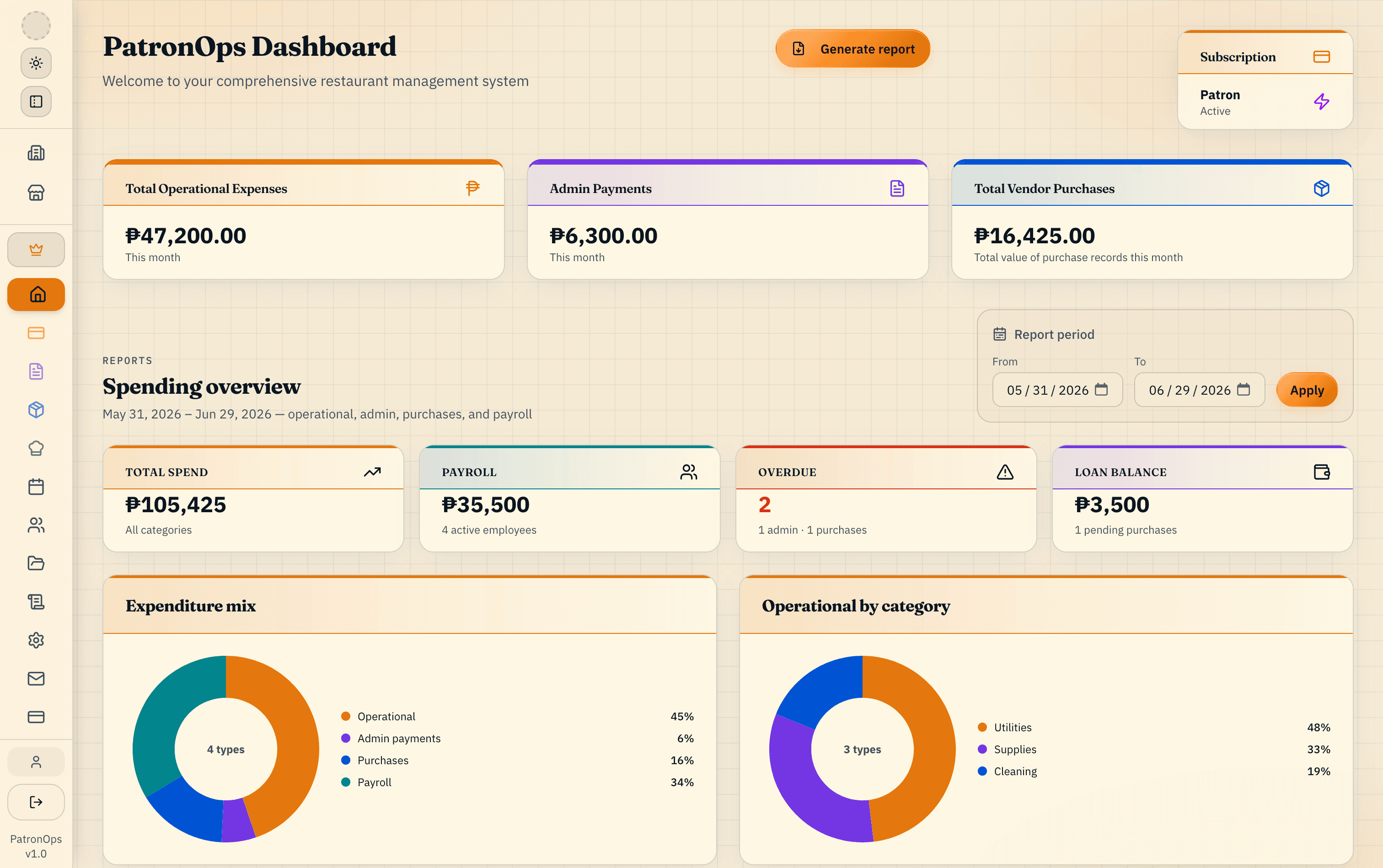Click the peso icon on Total Operational Expenses

click(x=472, y=188)
